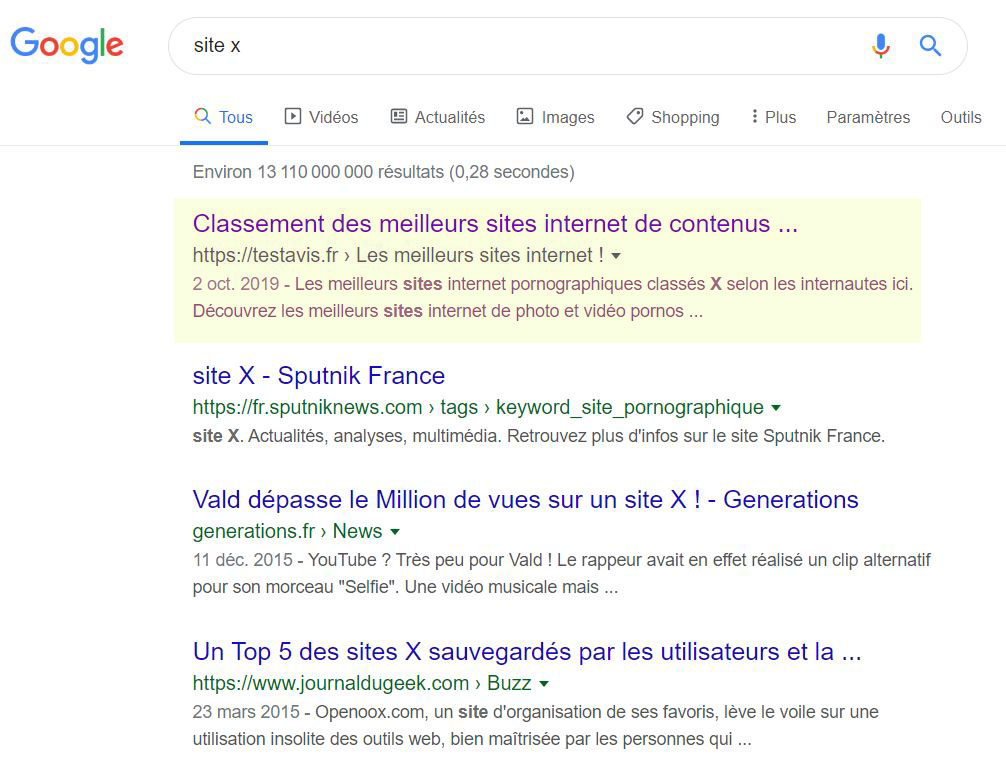Select the Tous tab
Screen dimensions: 1006x762
coord(224,117)
